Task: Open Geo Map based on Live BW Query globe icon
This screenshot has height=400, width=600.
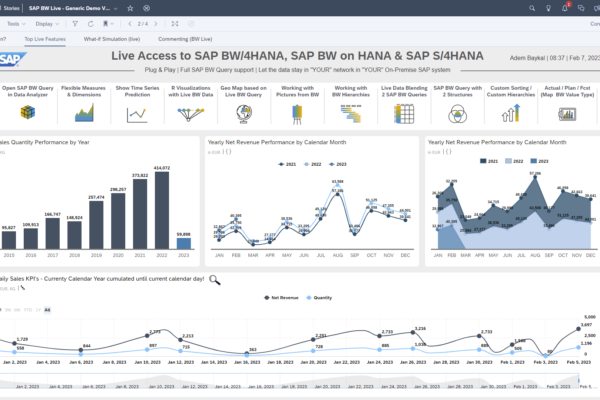Action: coord(244,114)
